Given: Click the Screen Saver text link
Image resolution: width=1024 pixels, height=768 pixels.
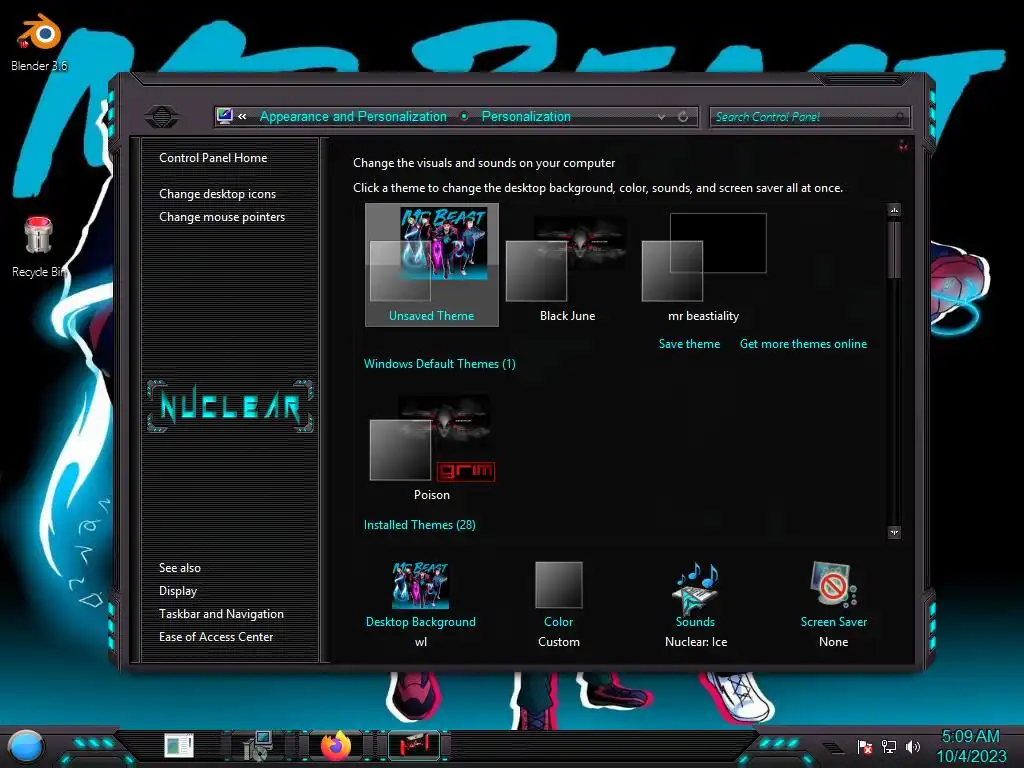Looking at the screenshot, I should coord(834,622).
